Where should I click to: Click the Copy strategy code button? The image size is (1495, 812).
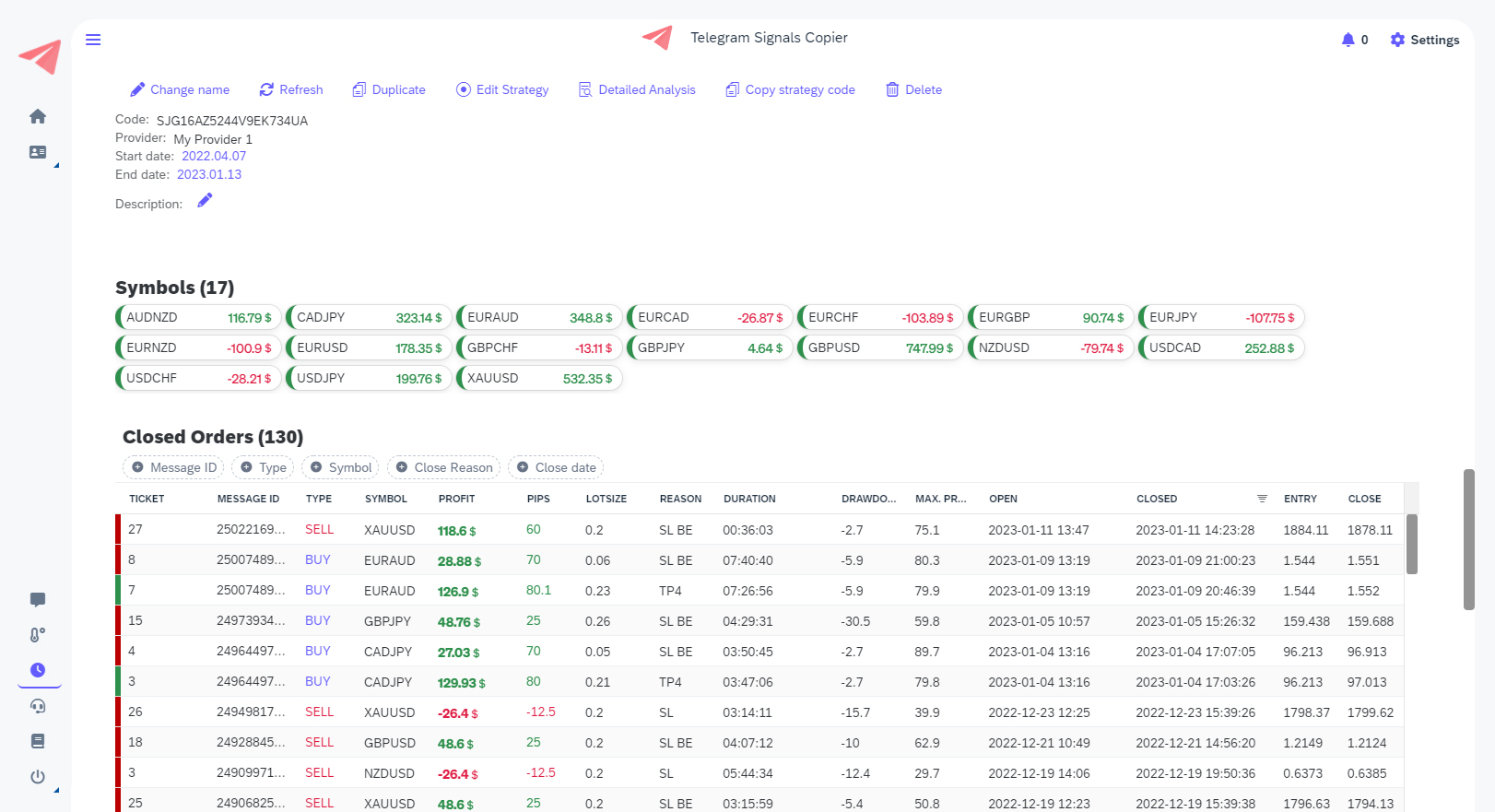click(x=790, y=89)
